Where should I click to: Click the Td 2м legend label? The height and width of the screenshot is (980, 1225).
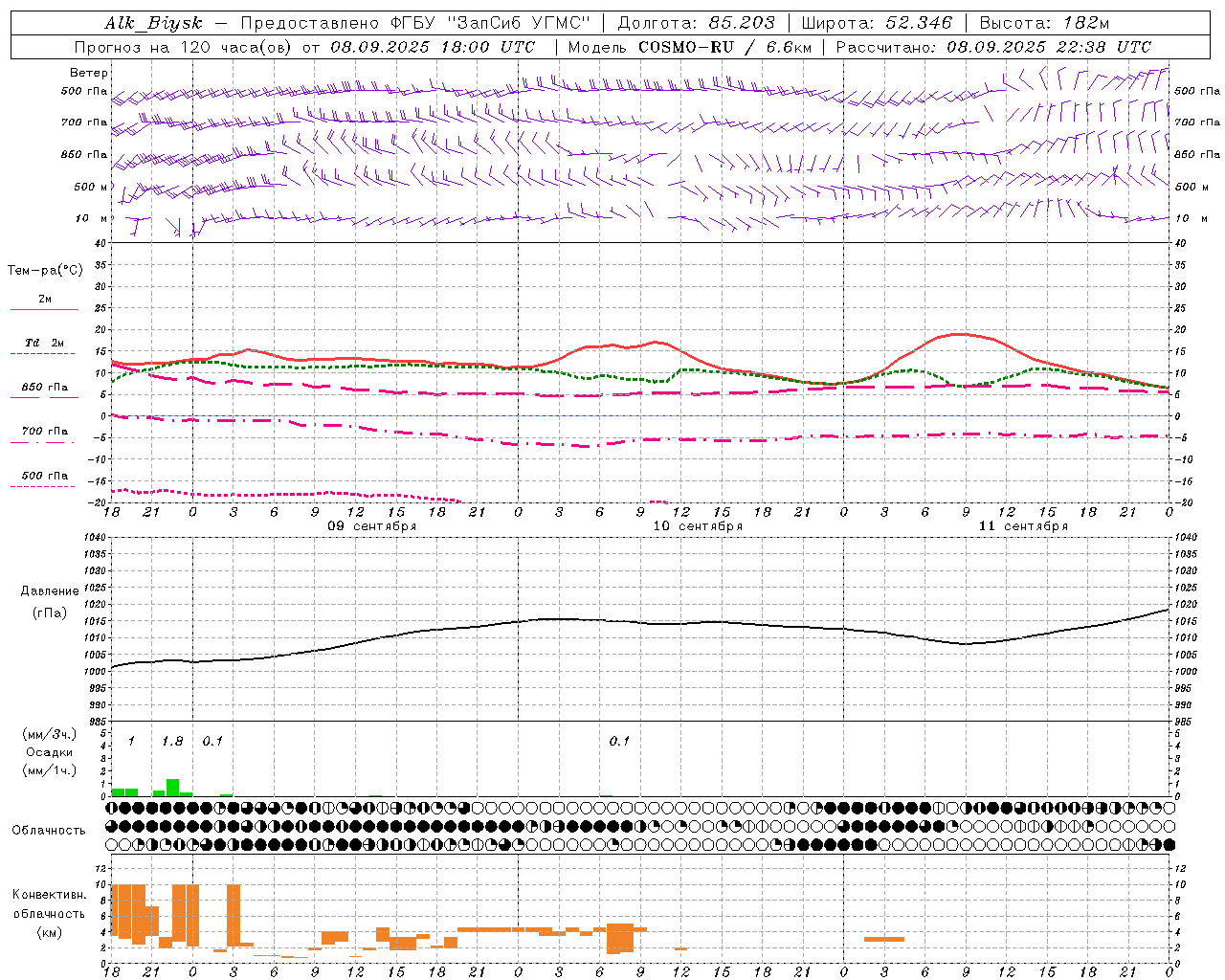pyautogui.click(x=44, y=342)
